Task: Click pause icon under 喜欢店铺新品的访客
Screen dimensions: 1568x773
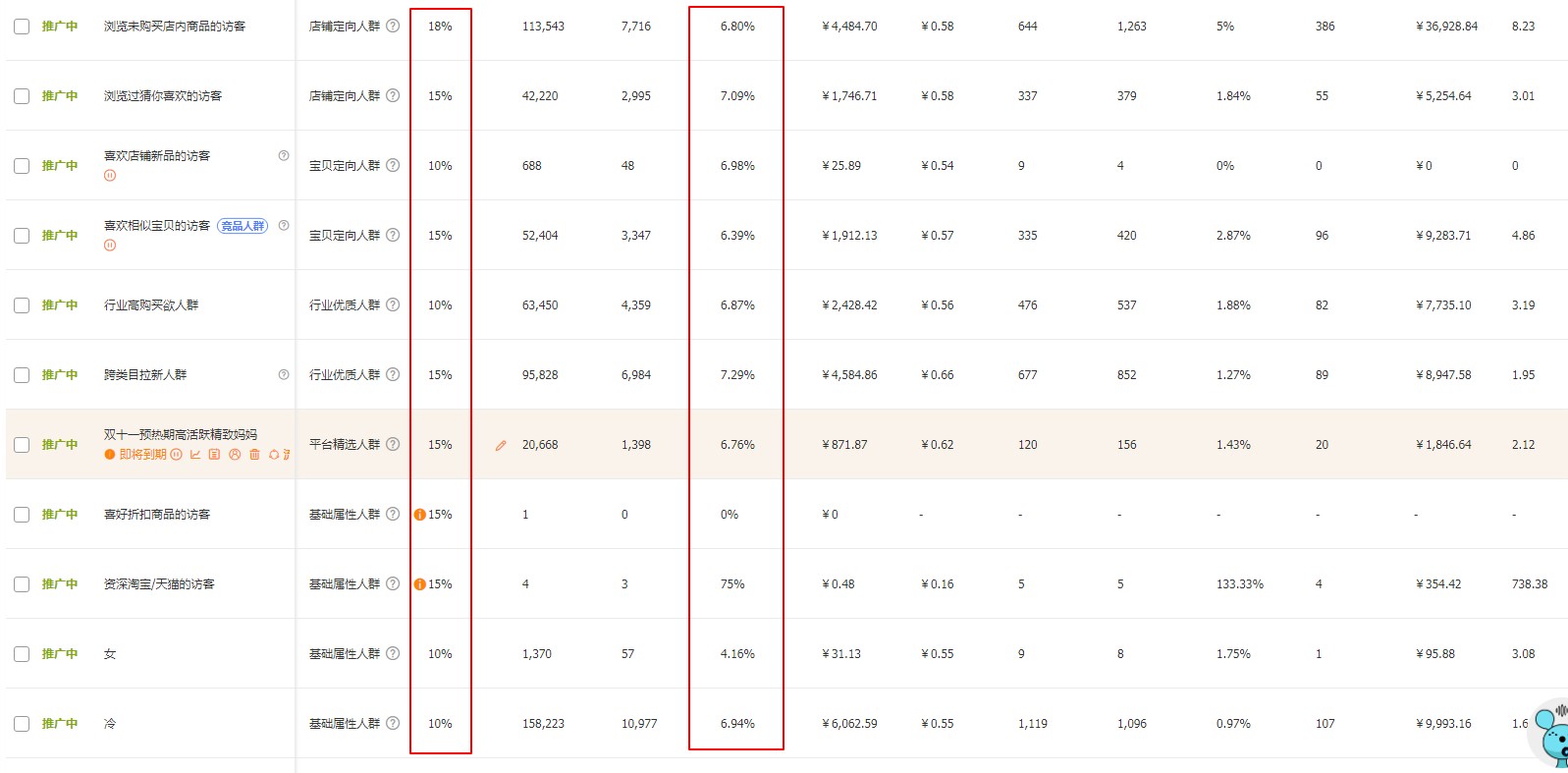Action: click(110, 175)
